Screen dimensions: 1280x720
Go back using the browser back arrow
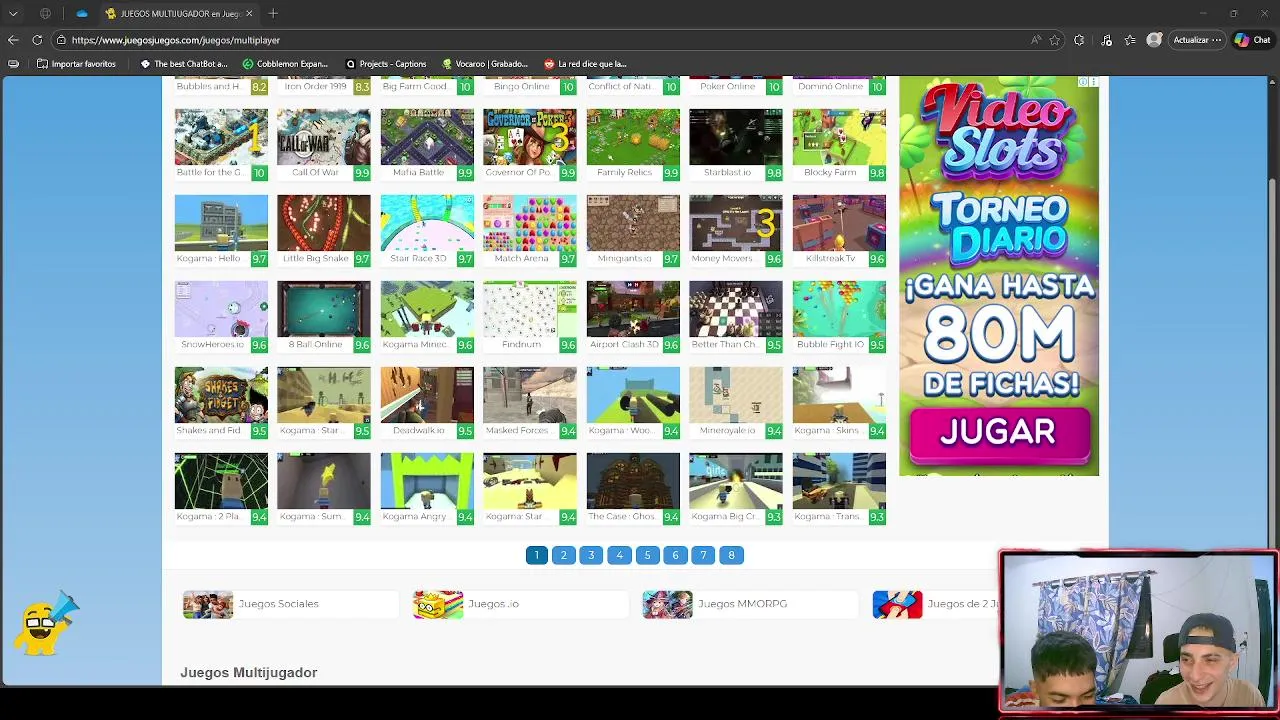click(x=13, y=40)
